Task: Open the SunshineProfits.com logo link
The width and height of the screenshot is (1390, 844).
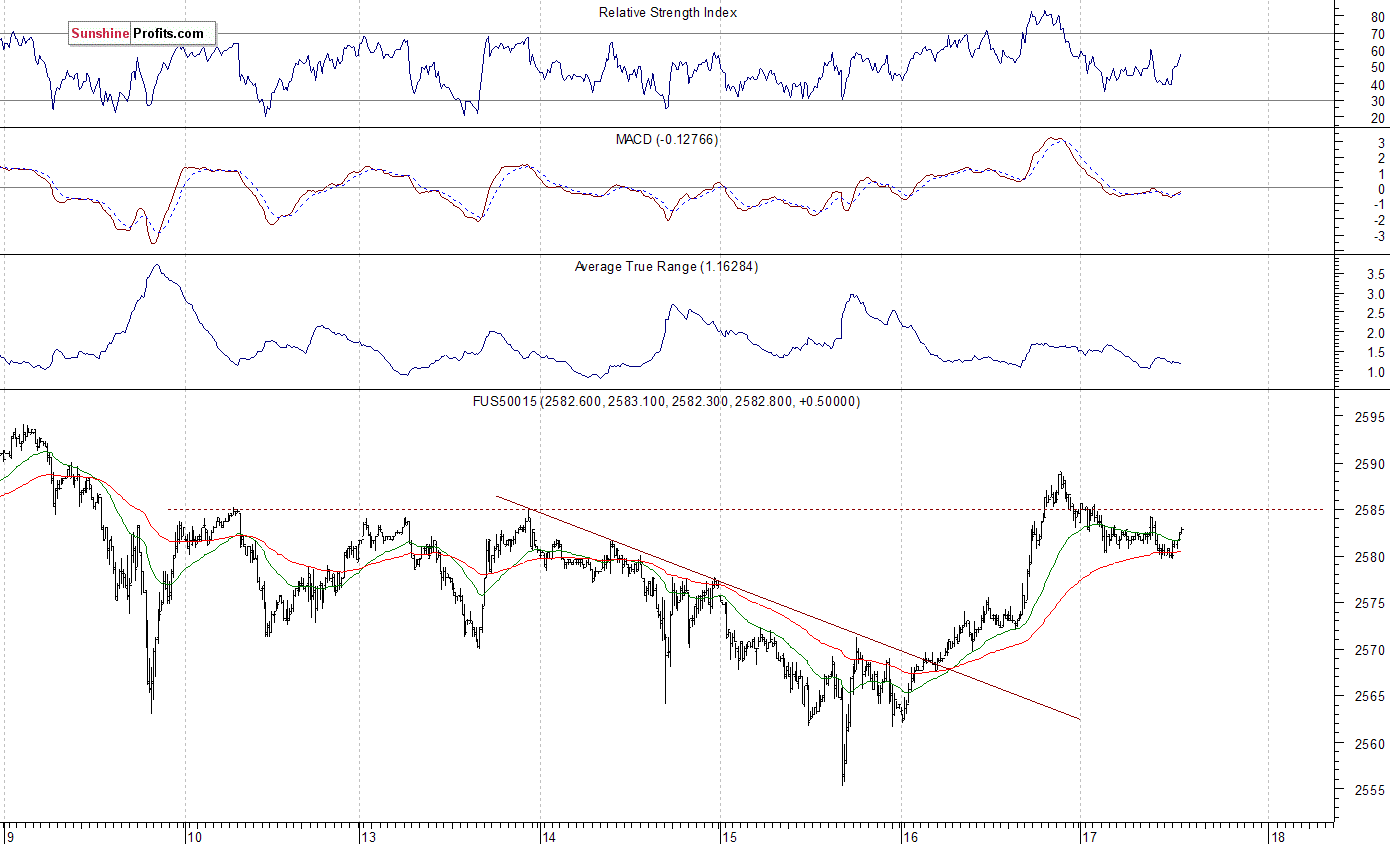Action: [x=142, y=33]
